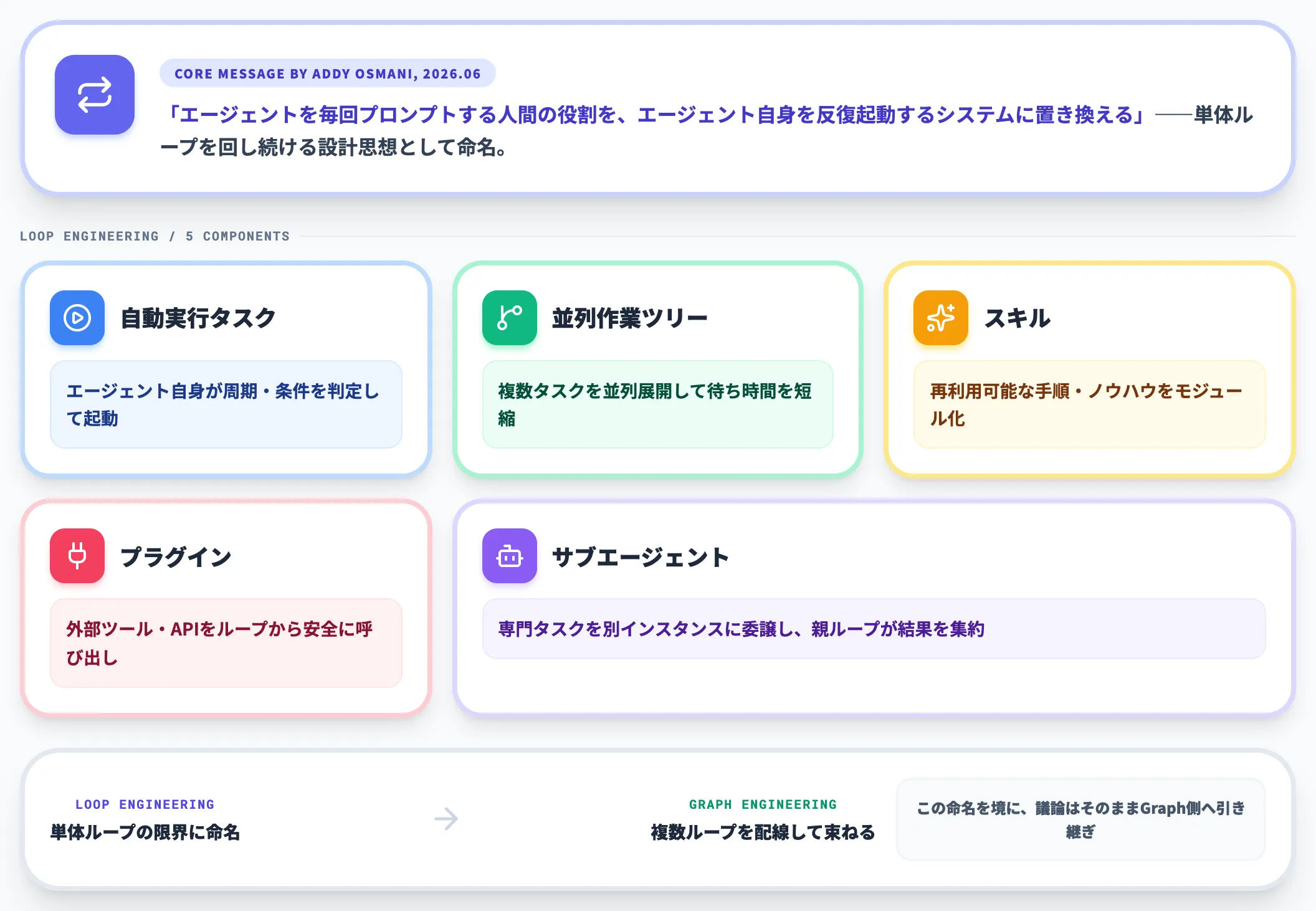Click the red plug icon for プラグイン
This screenshot has width=1316, height=911.
[x=77, y=556]
